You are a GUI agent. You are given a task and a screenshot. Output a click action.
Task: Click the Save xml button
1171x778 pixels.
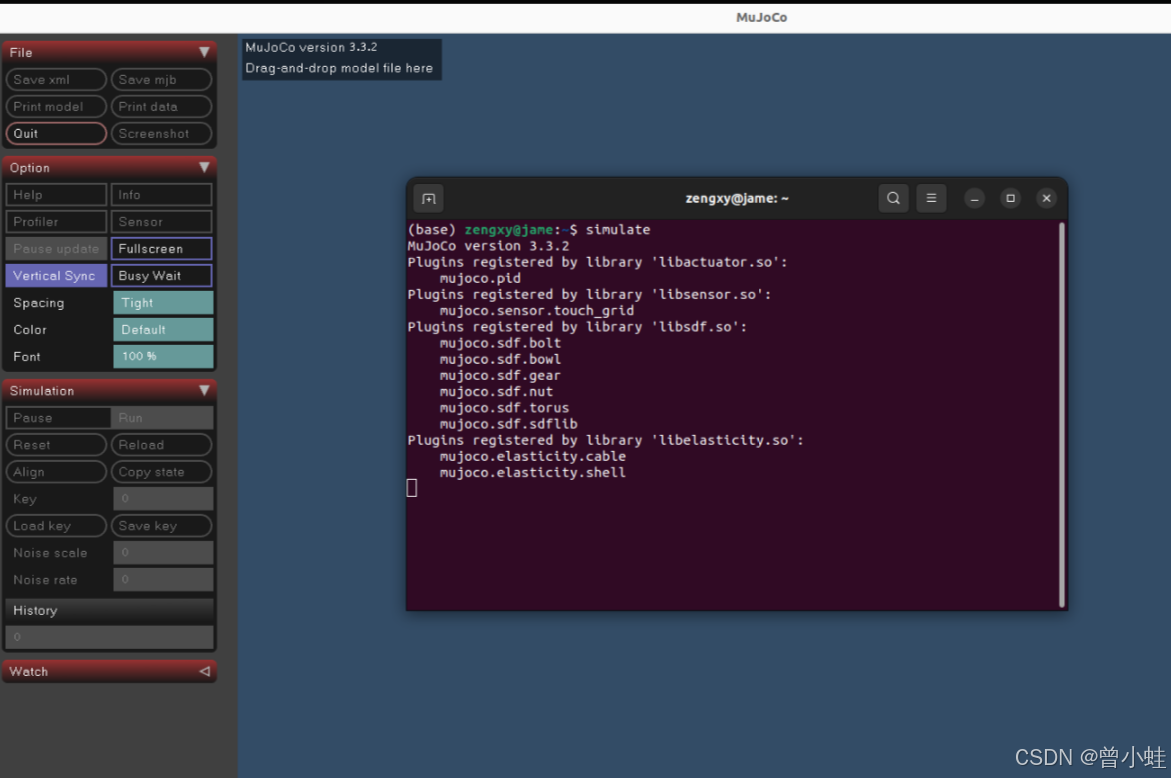pos(56,80)
